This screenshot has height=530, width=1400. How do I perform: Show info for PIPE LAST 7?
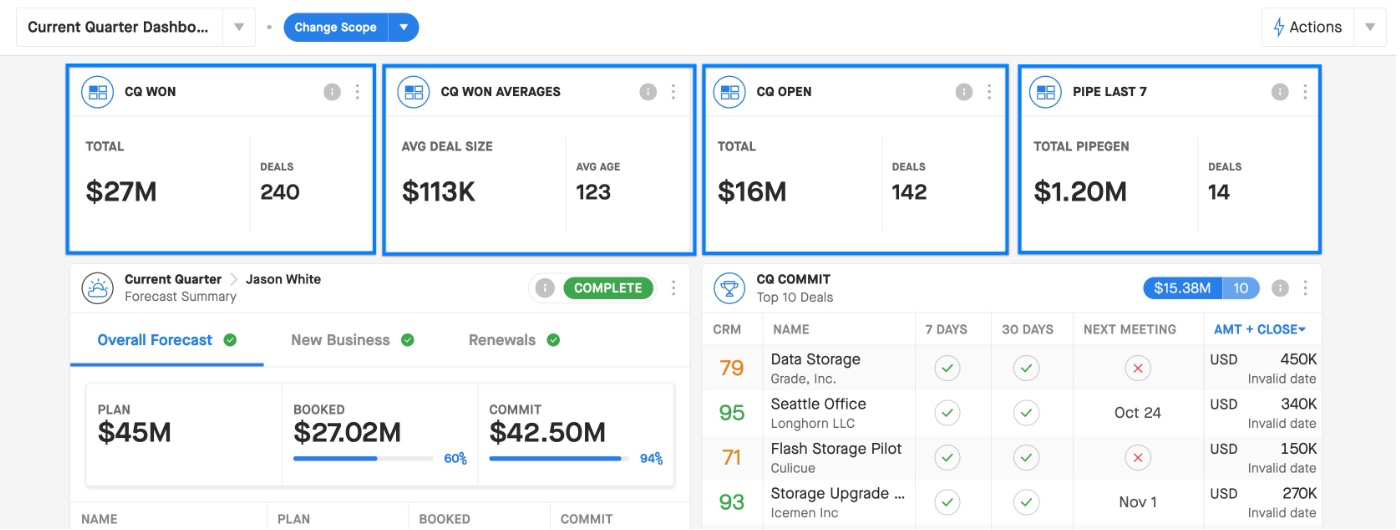pos(1280,92)
